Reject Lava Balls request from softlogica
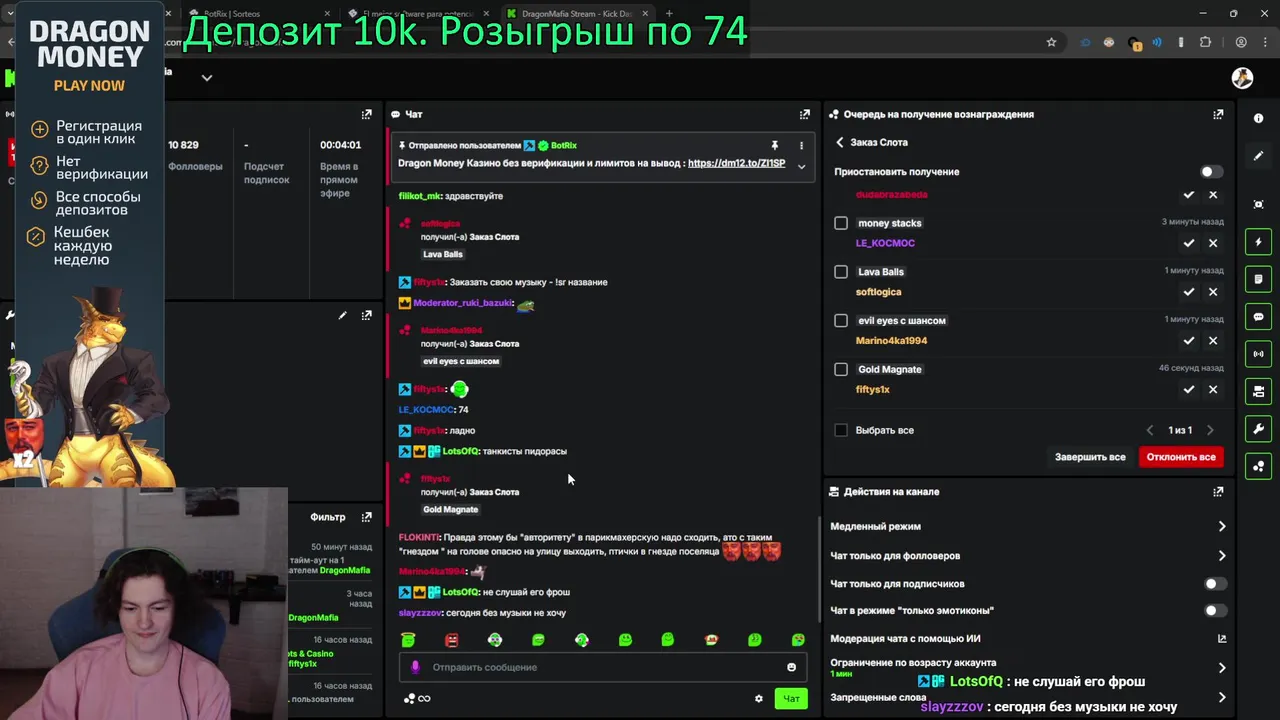The height and width of the screenshot is (720, 1280). click(1213, 292)
